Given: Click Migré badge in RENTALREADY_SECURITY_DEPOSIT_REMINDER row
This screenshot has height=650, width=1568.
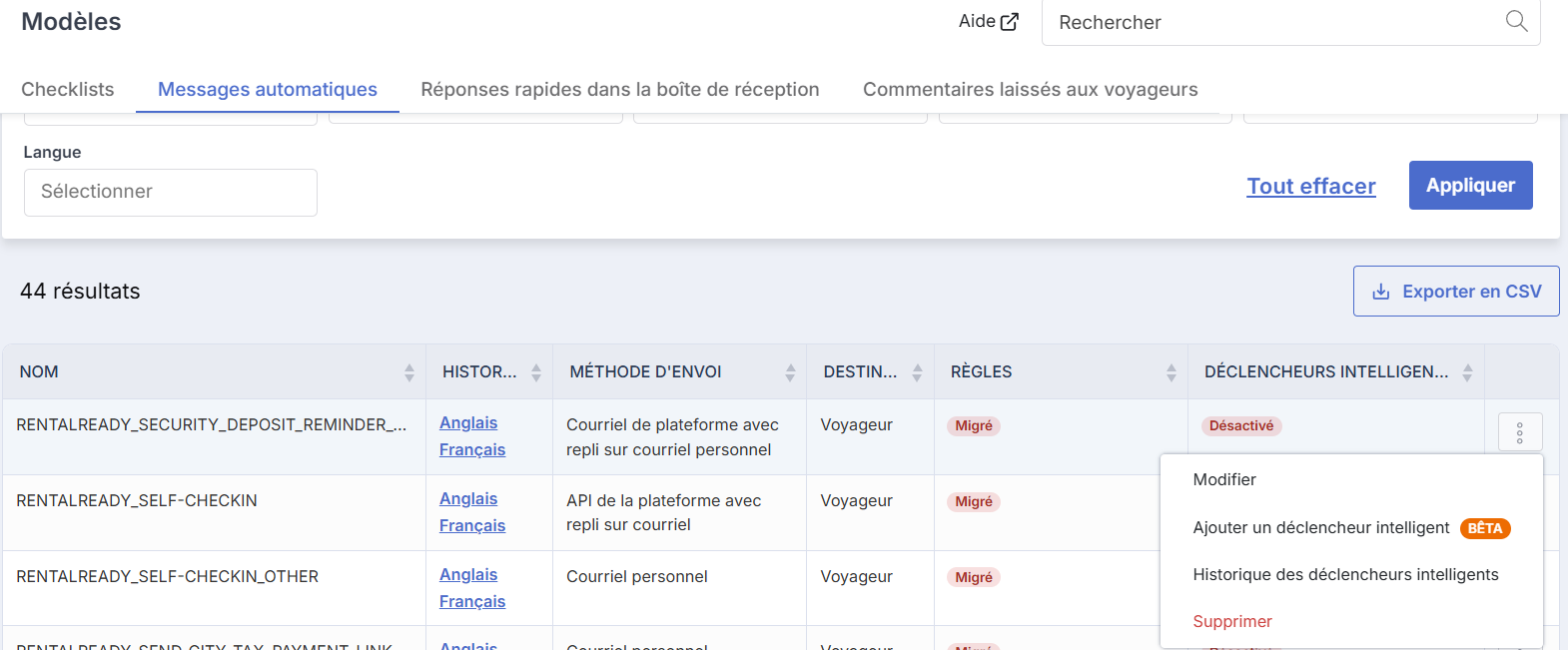Looking at the screenshot, I should tap(974, 425).
